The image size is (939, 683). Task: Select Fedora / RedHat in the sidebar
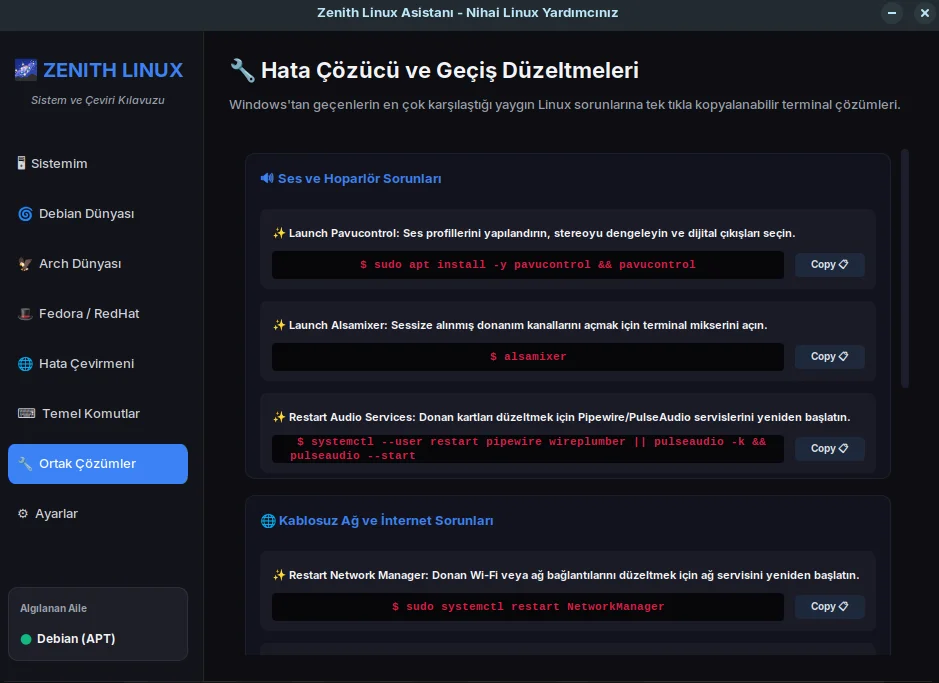(x=98, y=314)
